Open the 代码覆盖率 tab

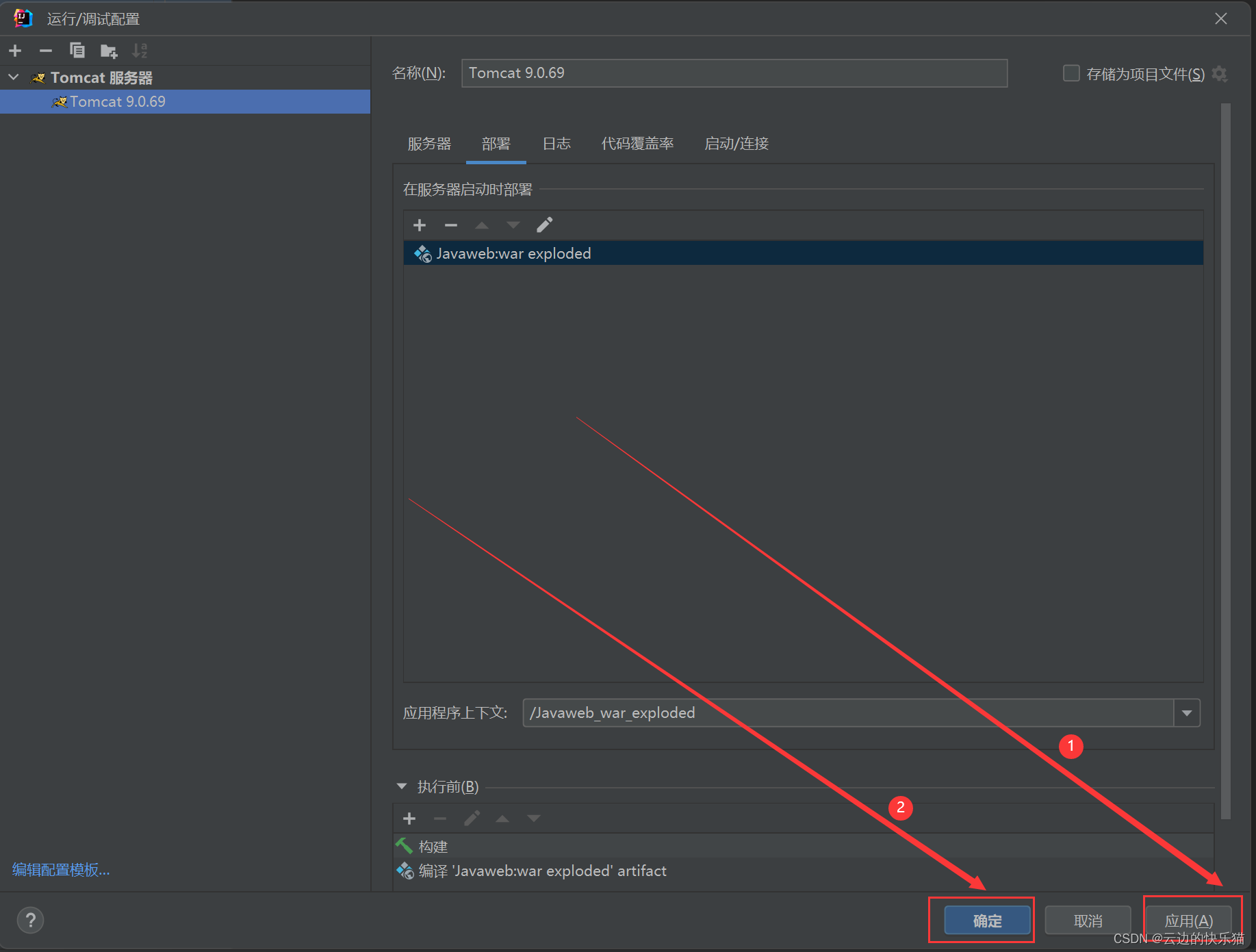click(x=637, y=144)
